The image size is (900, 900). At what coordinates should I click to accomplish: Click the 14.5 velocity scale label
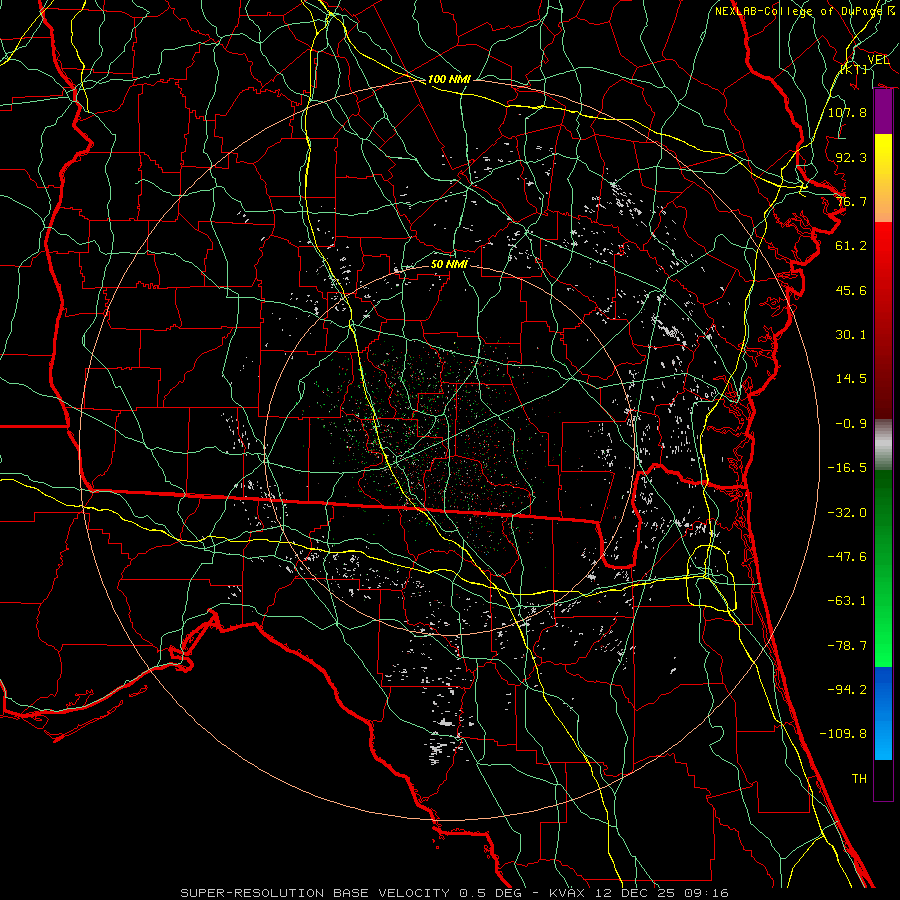tap(851, 379)
